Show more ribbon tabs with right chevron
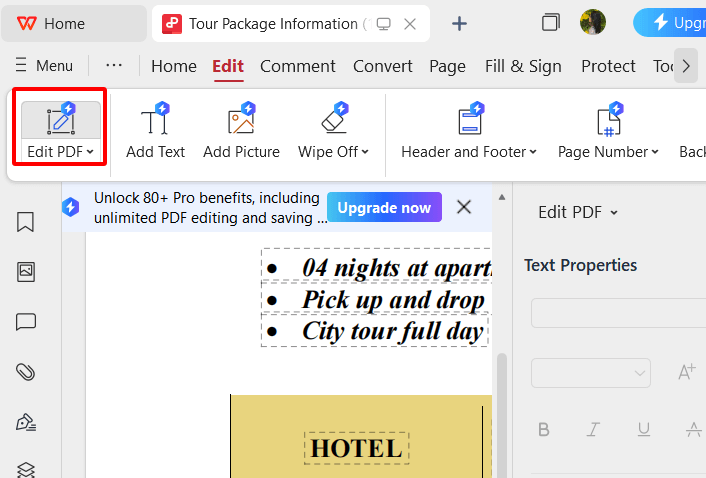Viewport: 706px width, 478px height. pyautogui.click(x=686, y=66)
